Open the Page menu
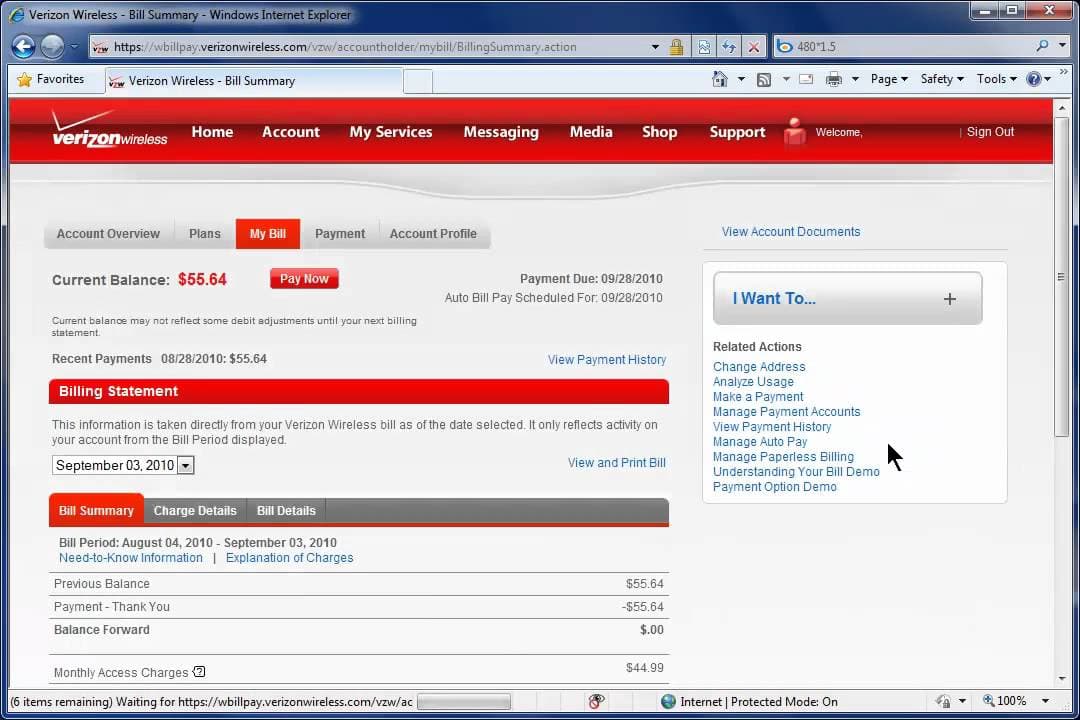1080x720 pixels. click(889, 79)
